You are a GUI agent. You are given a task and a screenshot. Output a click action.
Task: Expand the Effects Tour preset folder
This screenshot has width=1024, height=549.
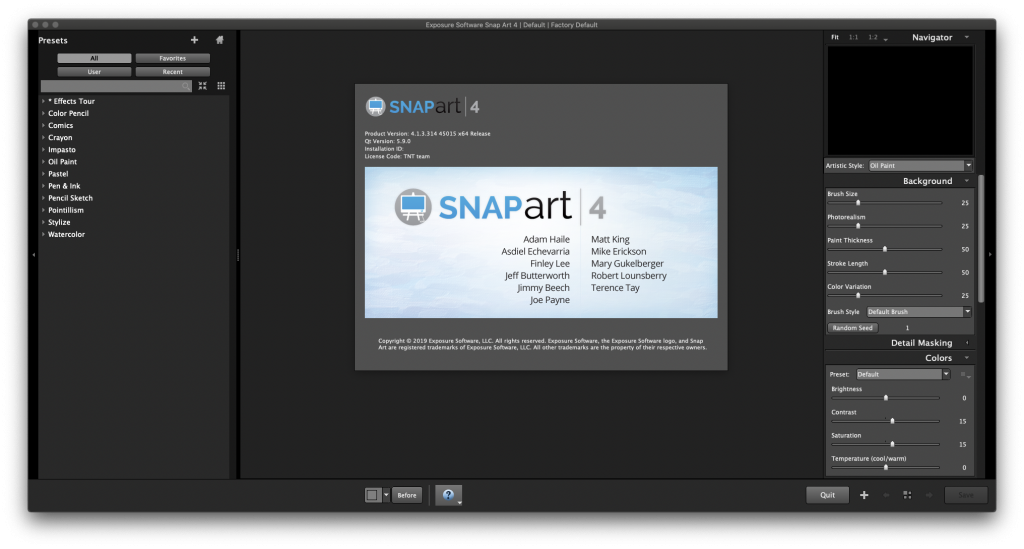point(43,101)
